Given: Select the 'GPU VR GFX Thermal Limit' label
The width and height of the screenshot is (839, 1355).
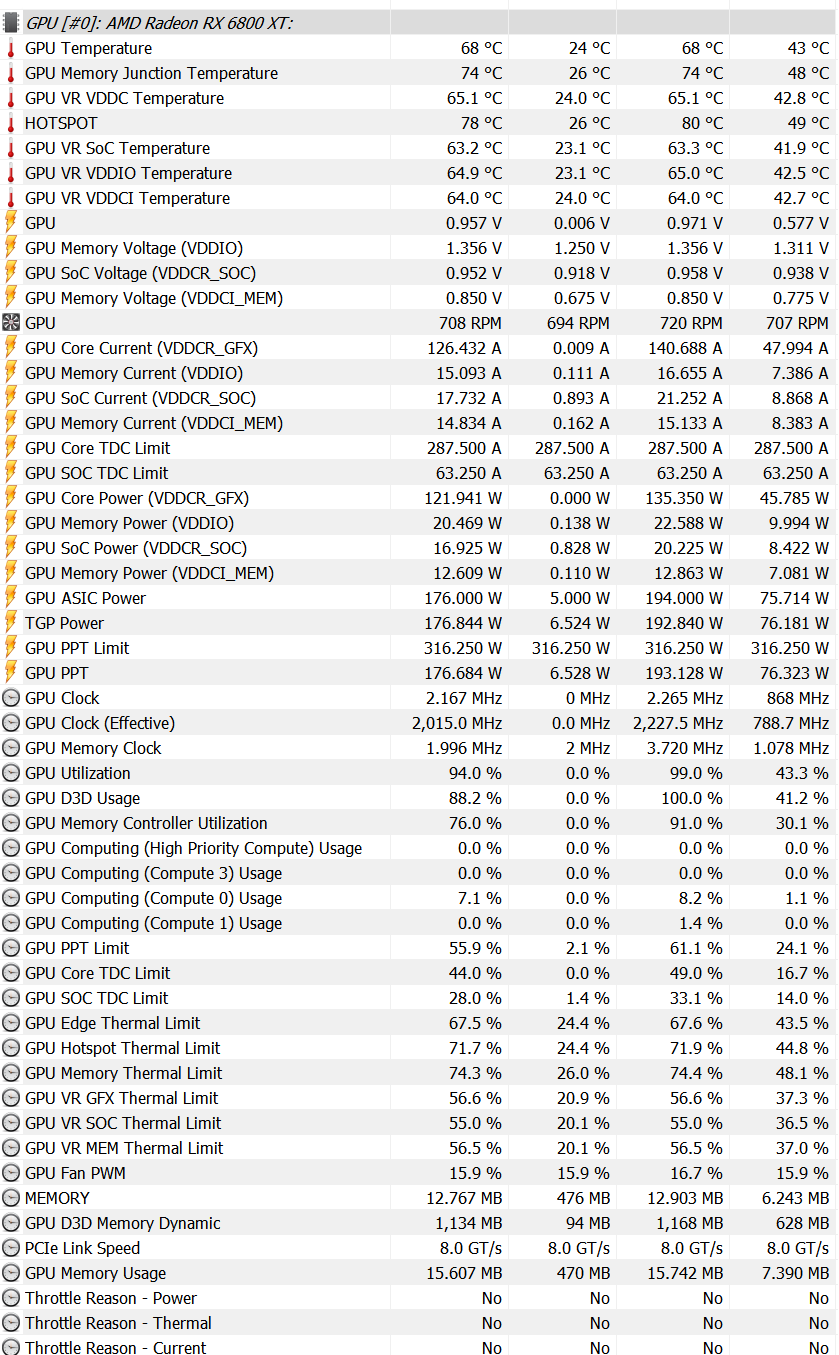Looking at the screenshot, I should (x=122, y=1098).
